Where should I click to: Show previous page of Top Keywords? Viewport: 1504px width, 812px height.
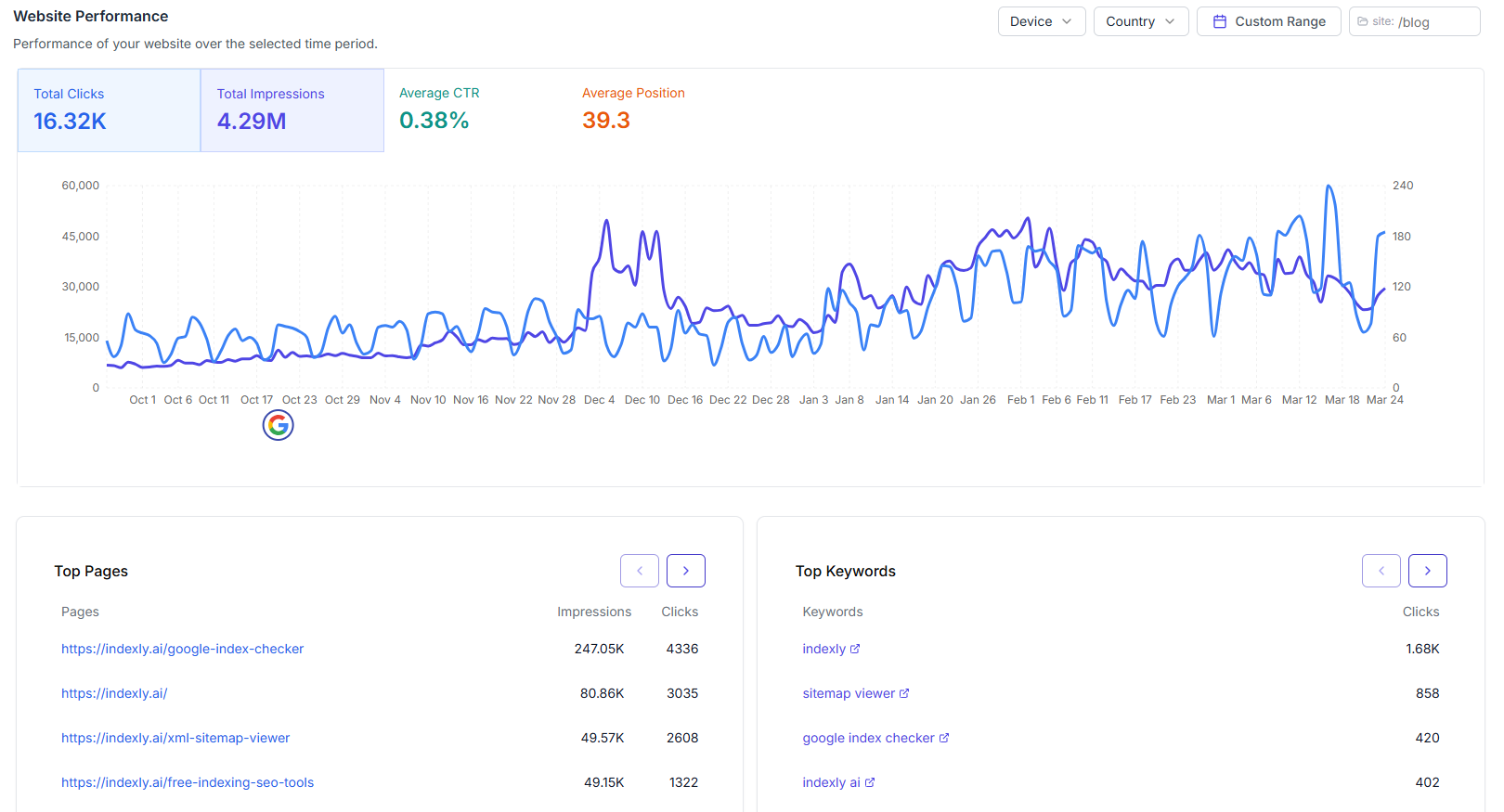pyautogui.click(x=1381, y=571)
